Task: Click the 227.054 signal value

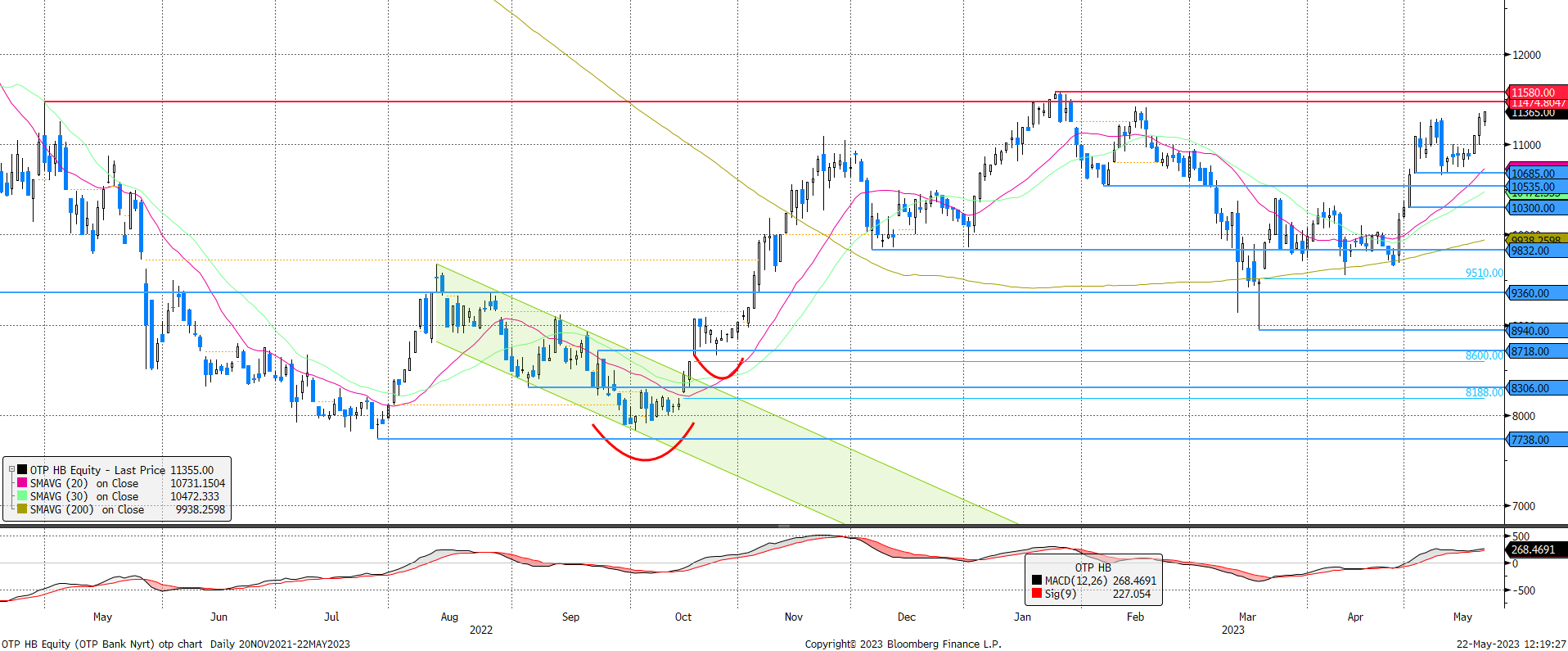Action: tap(1131, 594)
